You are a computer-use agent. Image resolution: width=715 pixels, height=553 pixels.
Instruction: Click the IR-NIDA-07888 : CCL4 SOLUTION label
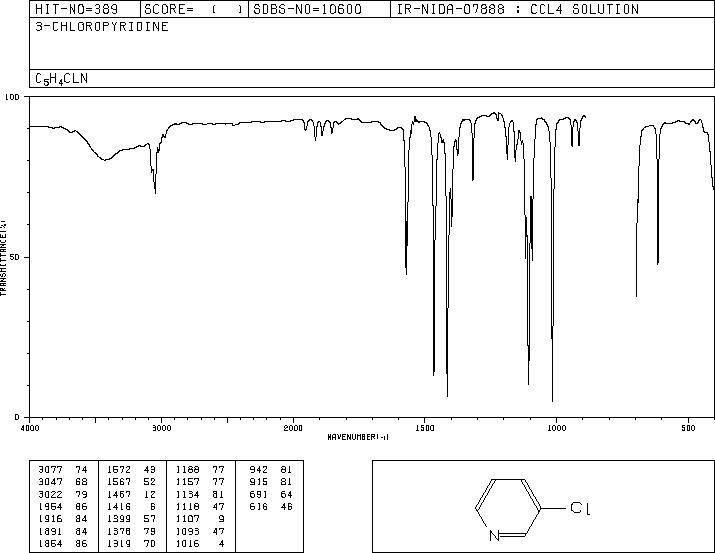(x=518, y=9)
